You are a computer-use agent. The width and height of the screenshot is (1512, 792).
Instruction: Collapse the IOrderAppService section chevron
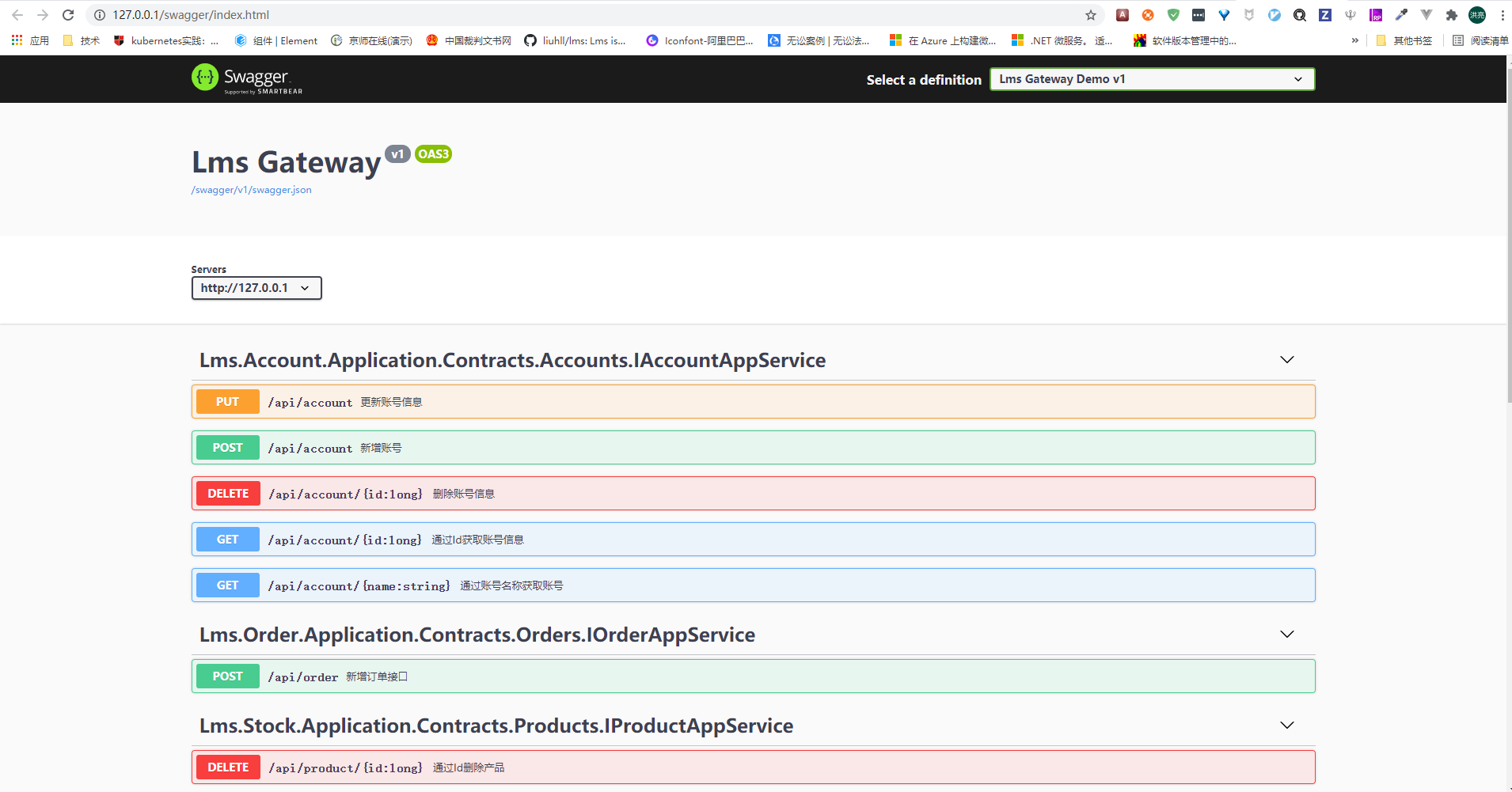1287,635
